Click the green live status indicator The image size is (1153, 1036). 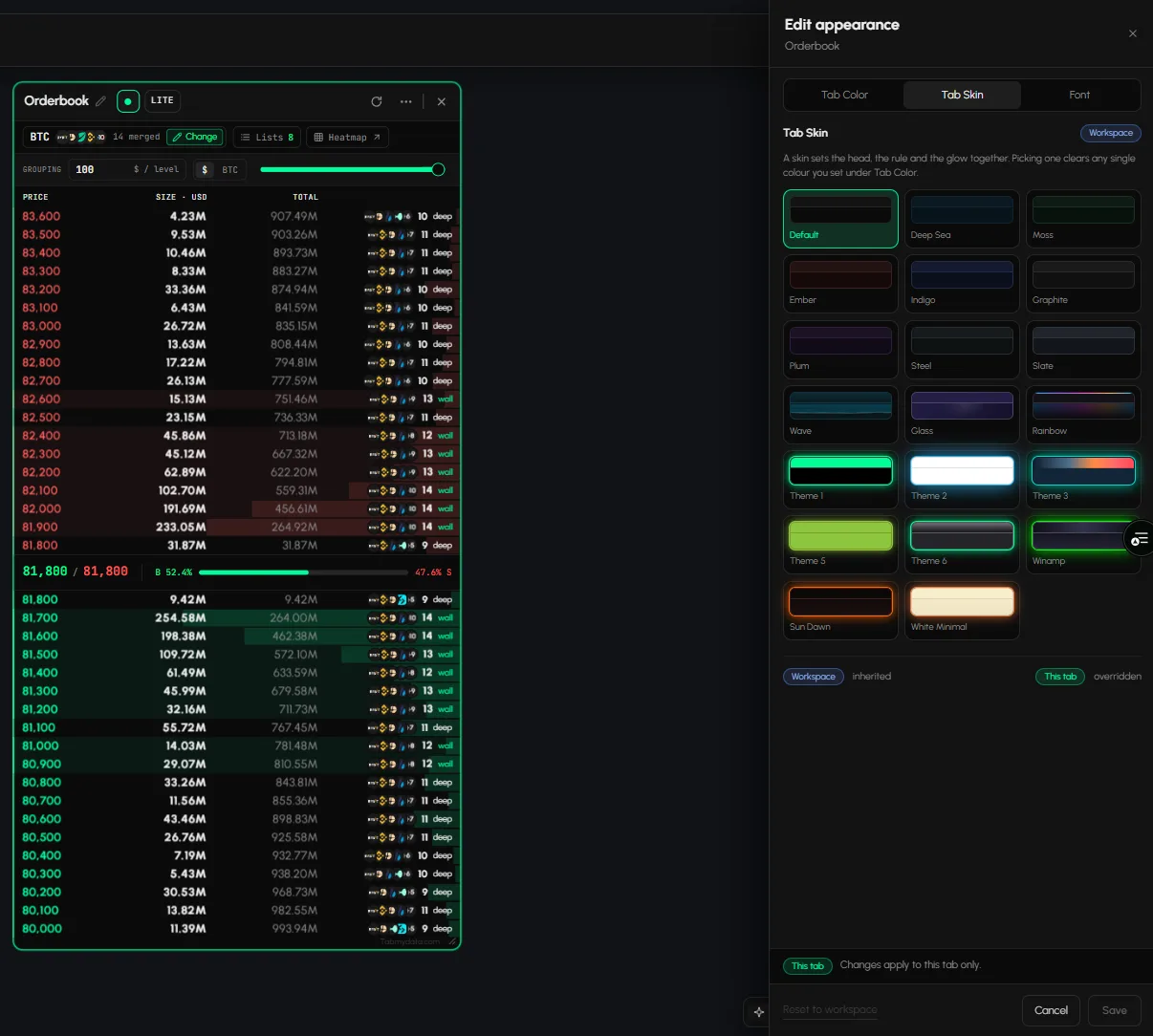(x=128, y=100)
